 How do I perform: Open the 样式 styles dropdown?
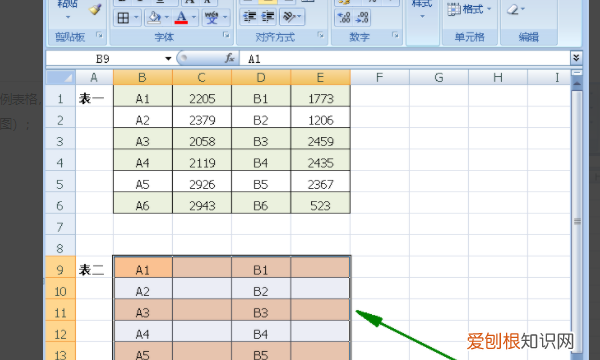click(422, 17)
